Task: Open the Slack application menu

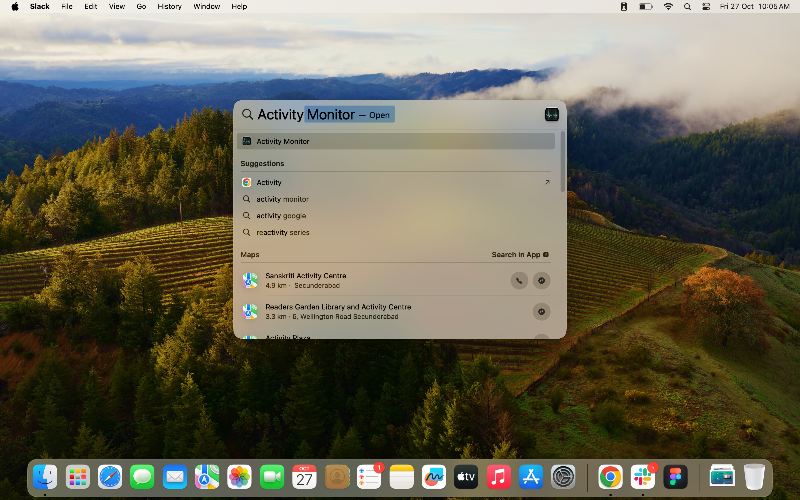Action: [x=39, y=7]
